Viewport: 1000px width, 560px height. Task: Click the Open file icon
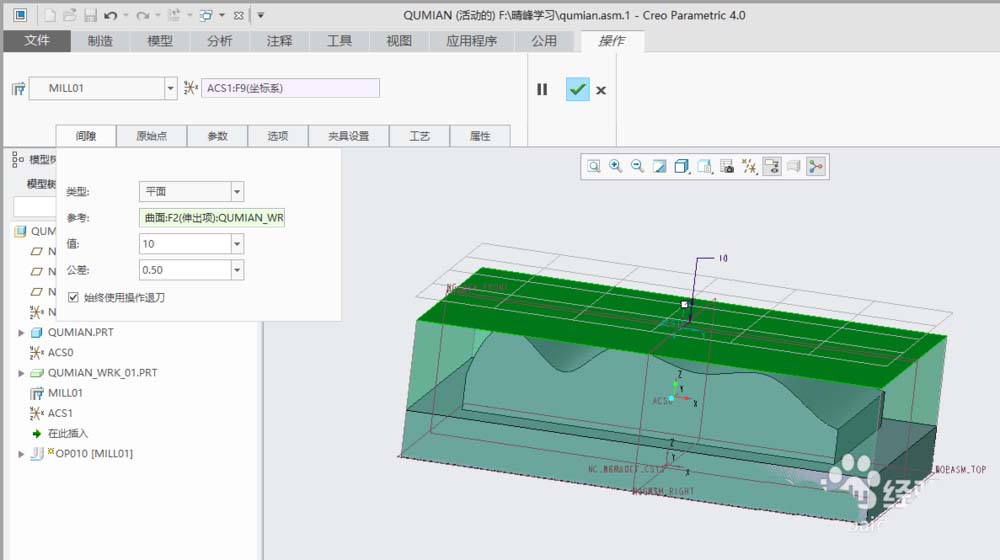click(x=70, y=15)
